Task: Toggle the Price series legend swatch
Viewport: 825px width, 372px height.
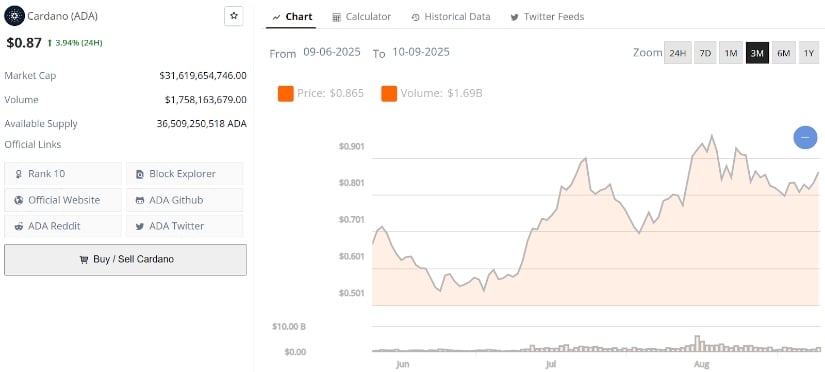Action: click(286, 94)
